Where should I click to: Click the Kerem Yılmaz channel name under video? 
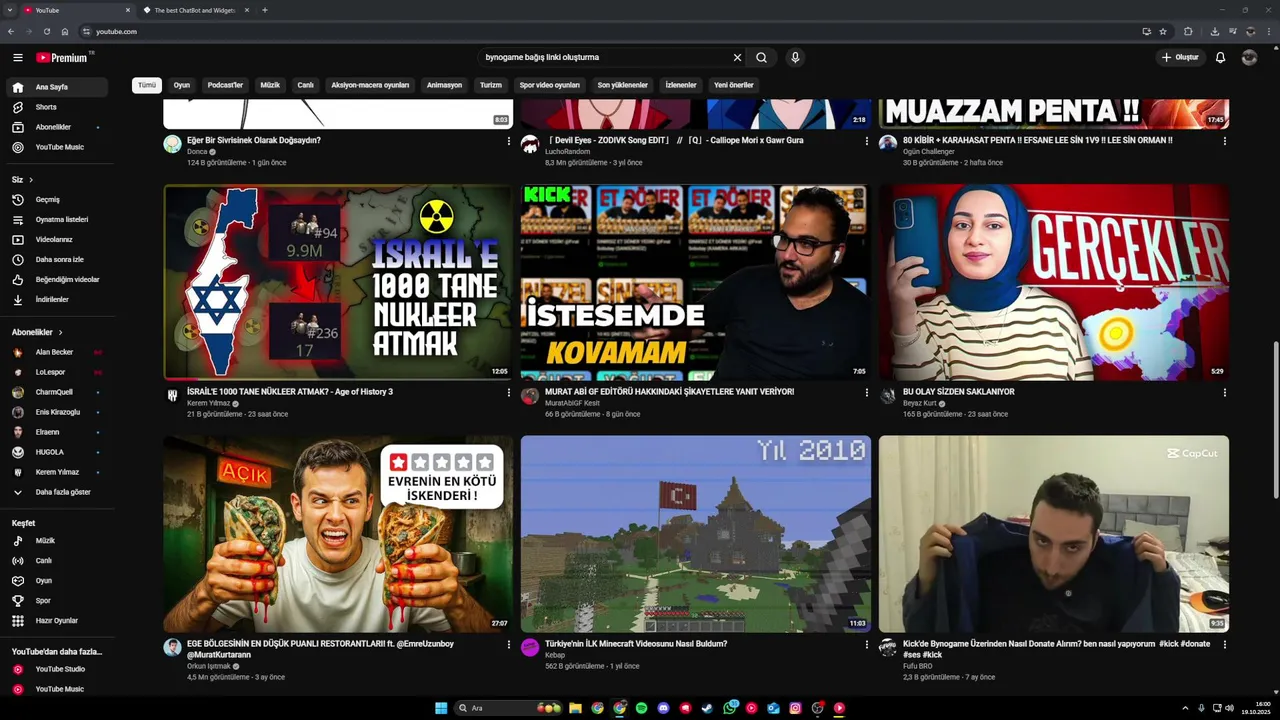pos(208,403)
